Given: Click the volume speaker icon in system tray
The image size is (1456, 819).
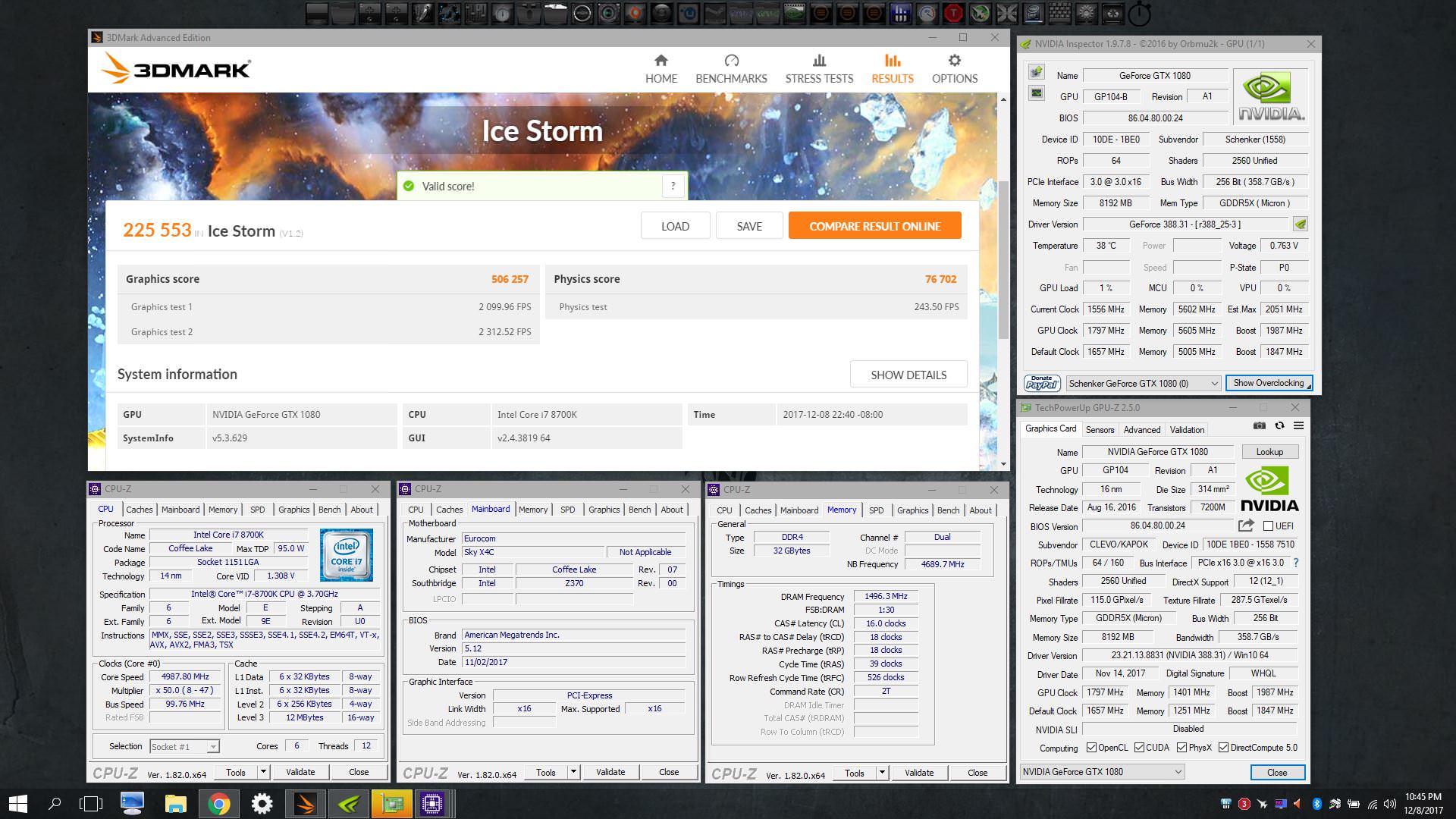Looking at the screenshot, I should click(1390, 804).
